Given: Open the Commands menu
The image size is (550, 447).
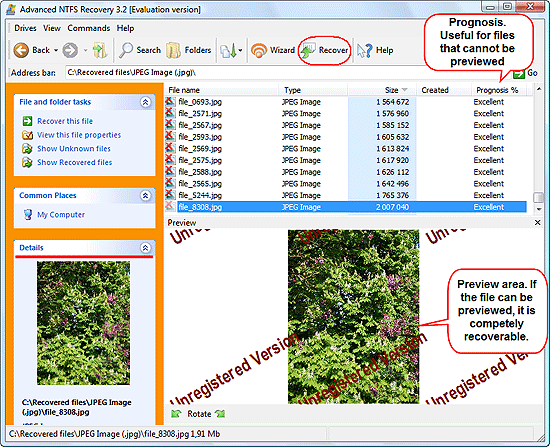Looking at the screenshot, I should tap(89, 28).
